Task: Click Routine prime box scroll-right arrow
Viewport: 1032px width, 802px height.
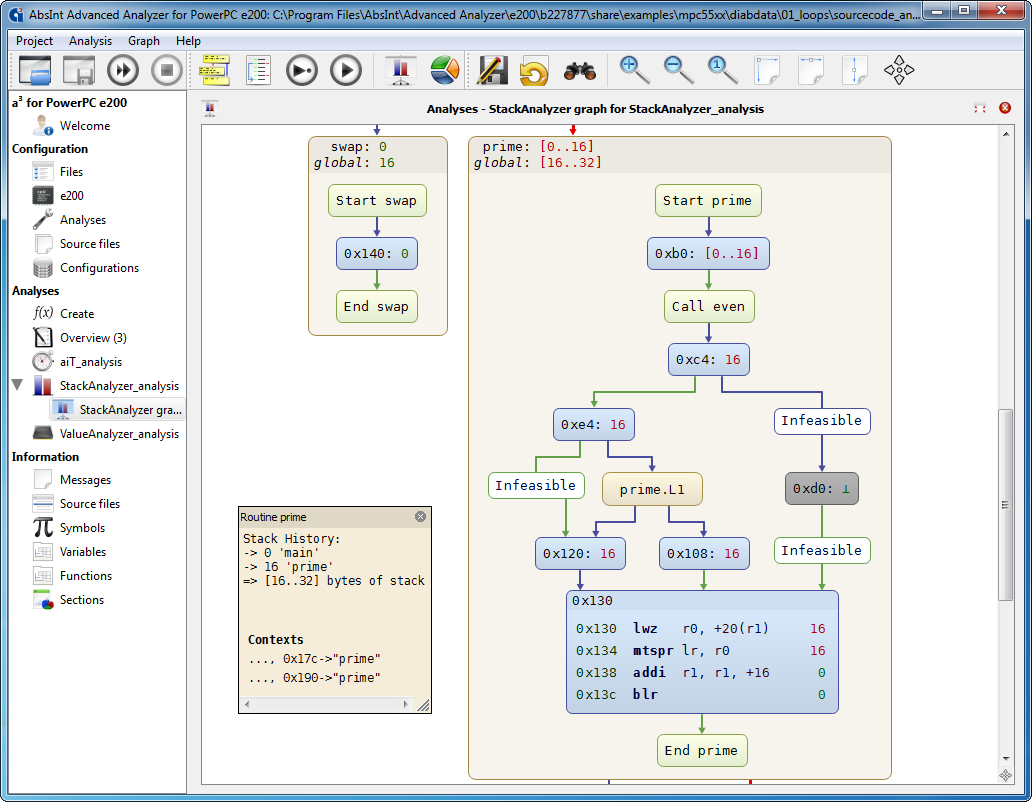Action: 405,704
